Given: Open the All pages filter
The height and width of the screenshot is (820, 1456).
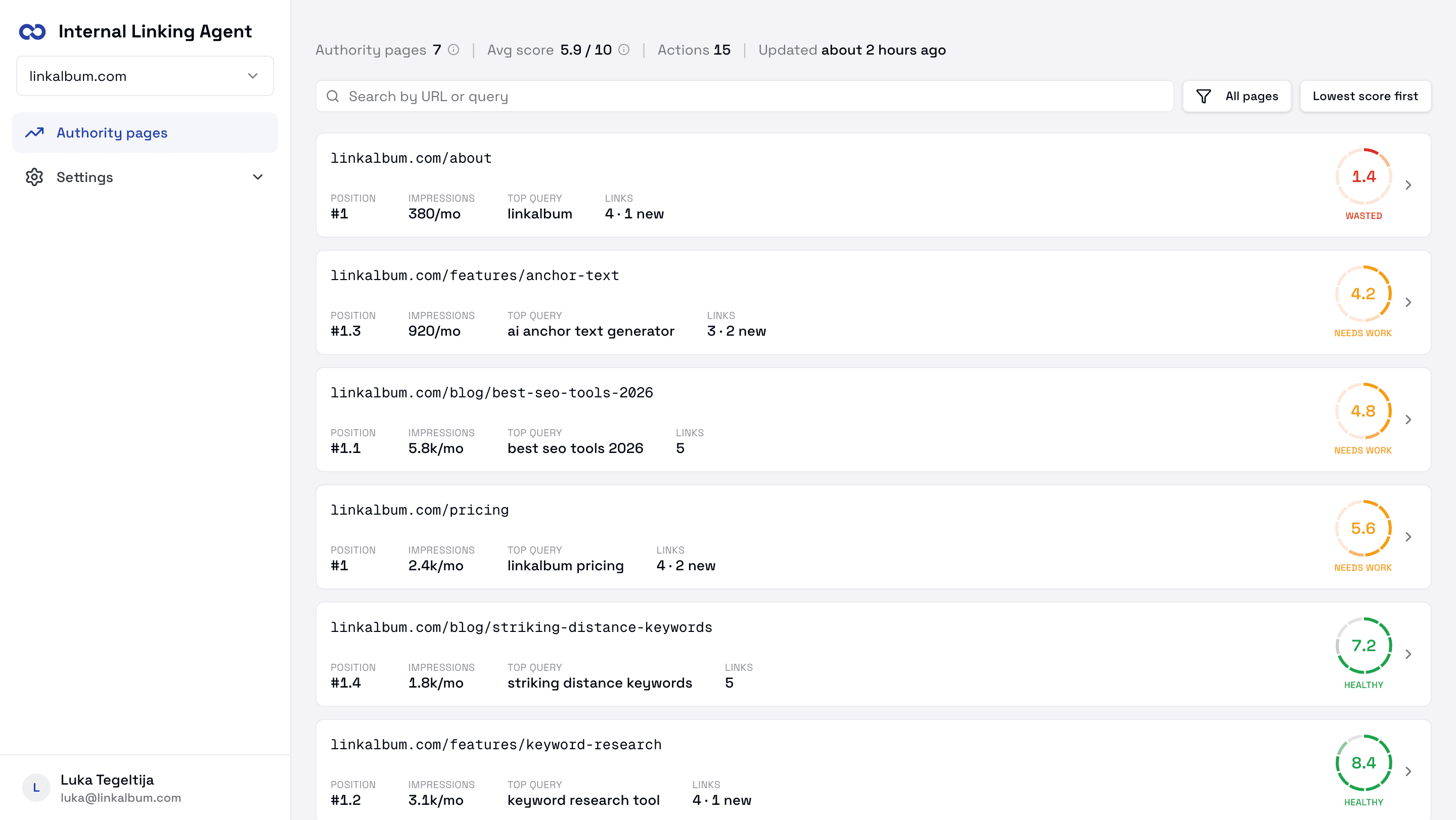Looking at the screenshot, I should pos(1237,96).
